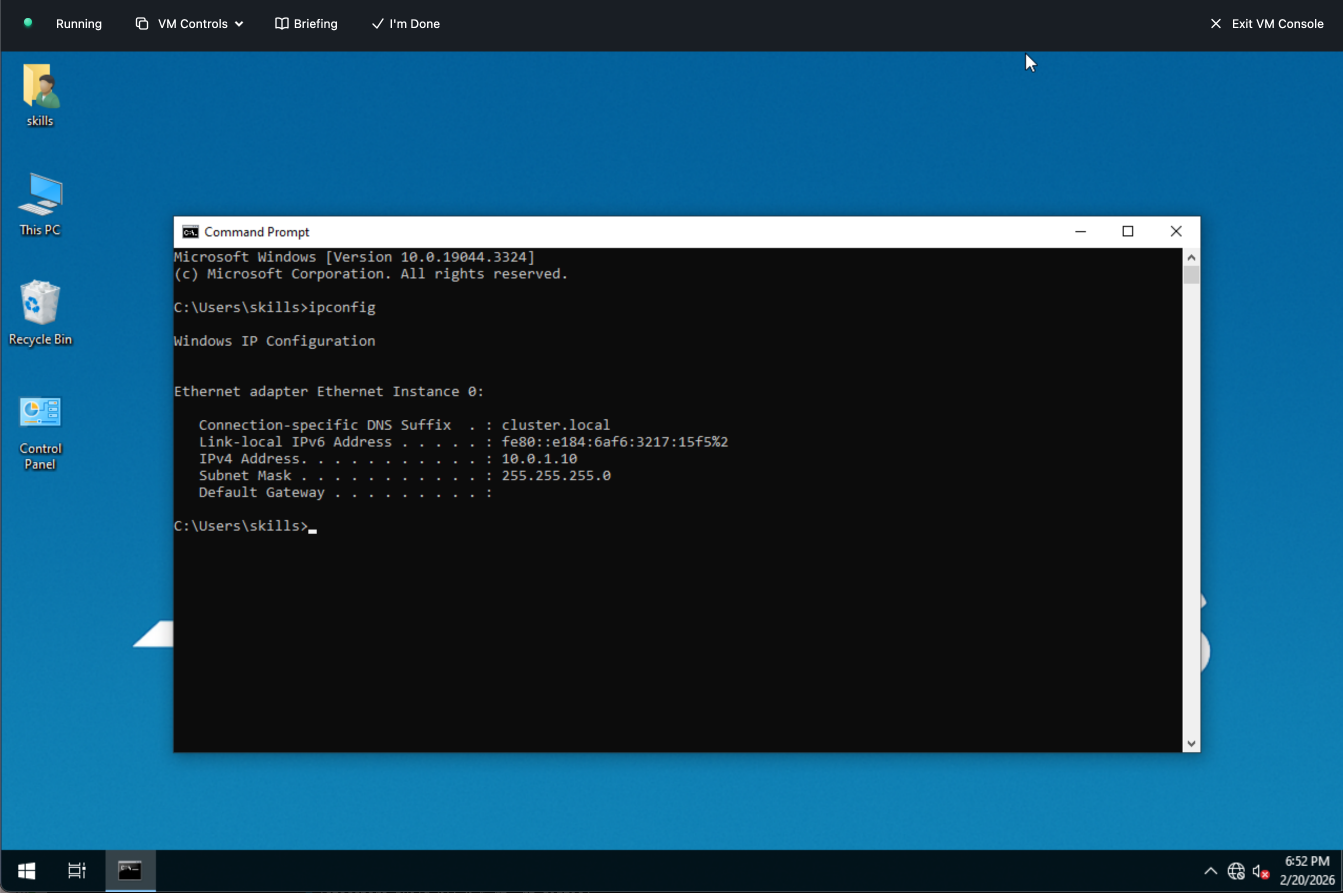
Task: Click the subnet mask 255.255.255.0
Action: click(x=556, y=476)
